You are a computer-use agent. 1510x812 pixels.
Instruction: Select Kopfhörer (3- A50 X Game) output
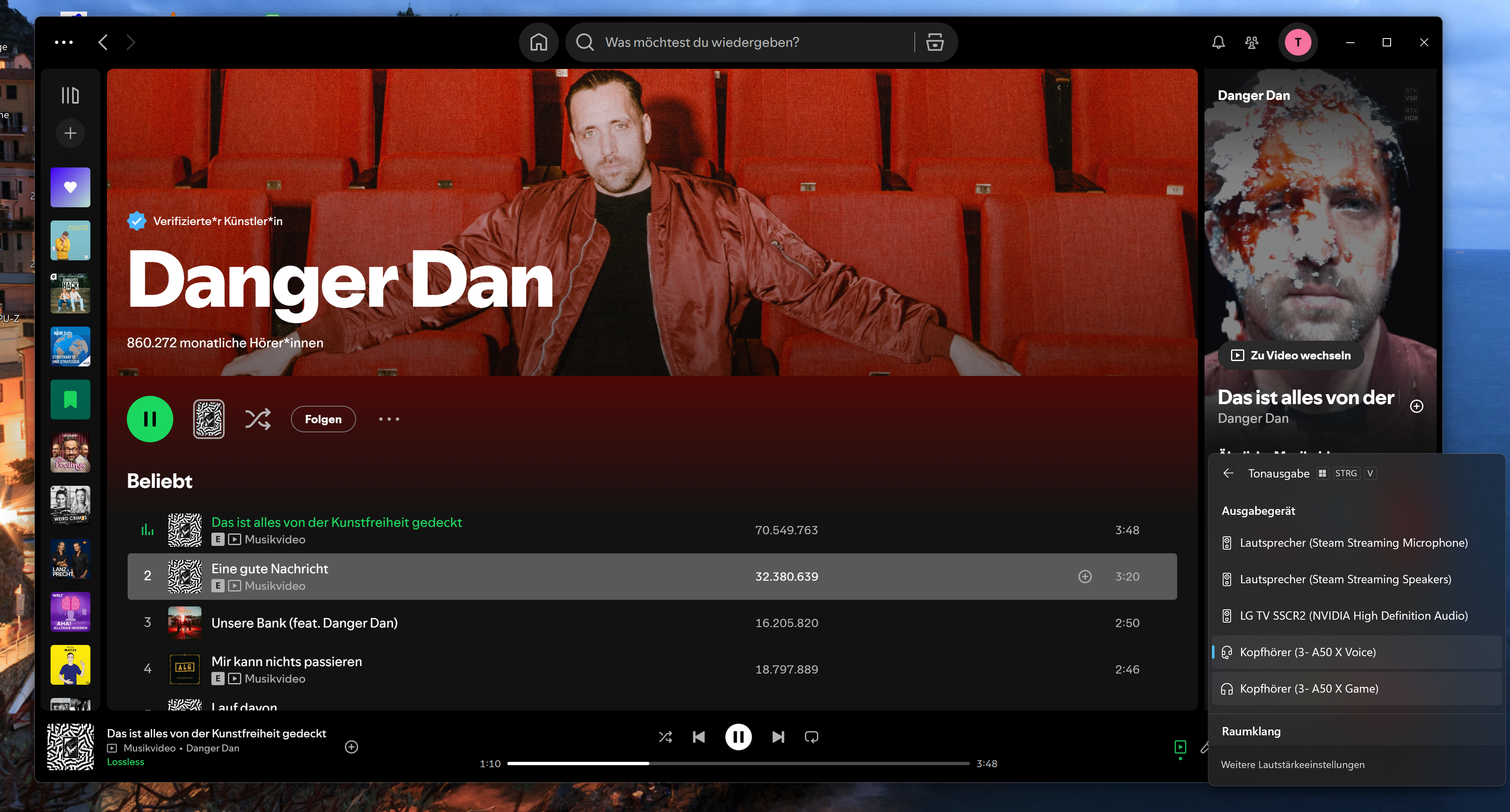tap(1309, 688)
